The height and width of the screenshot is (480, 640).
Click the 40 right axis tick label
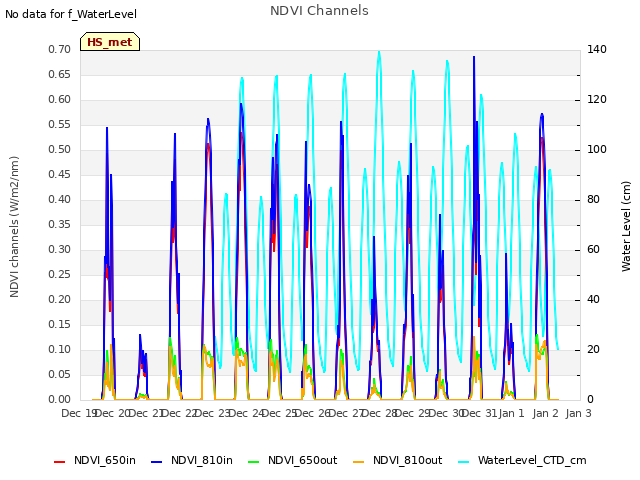[x=593, y=300]
